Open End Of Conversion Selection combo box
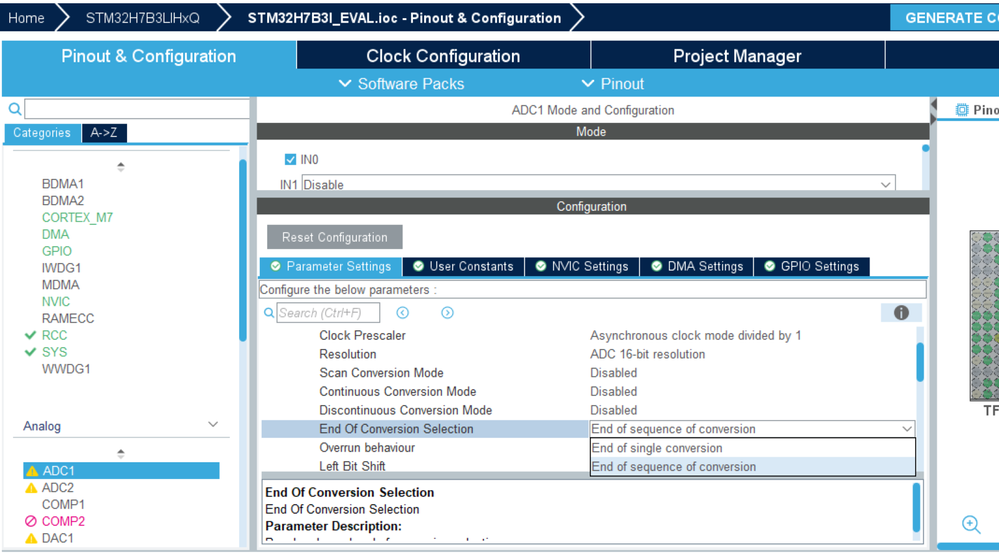The width and height of the screenshot is (999, 557). click(752, 429)
